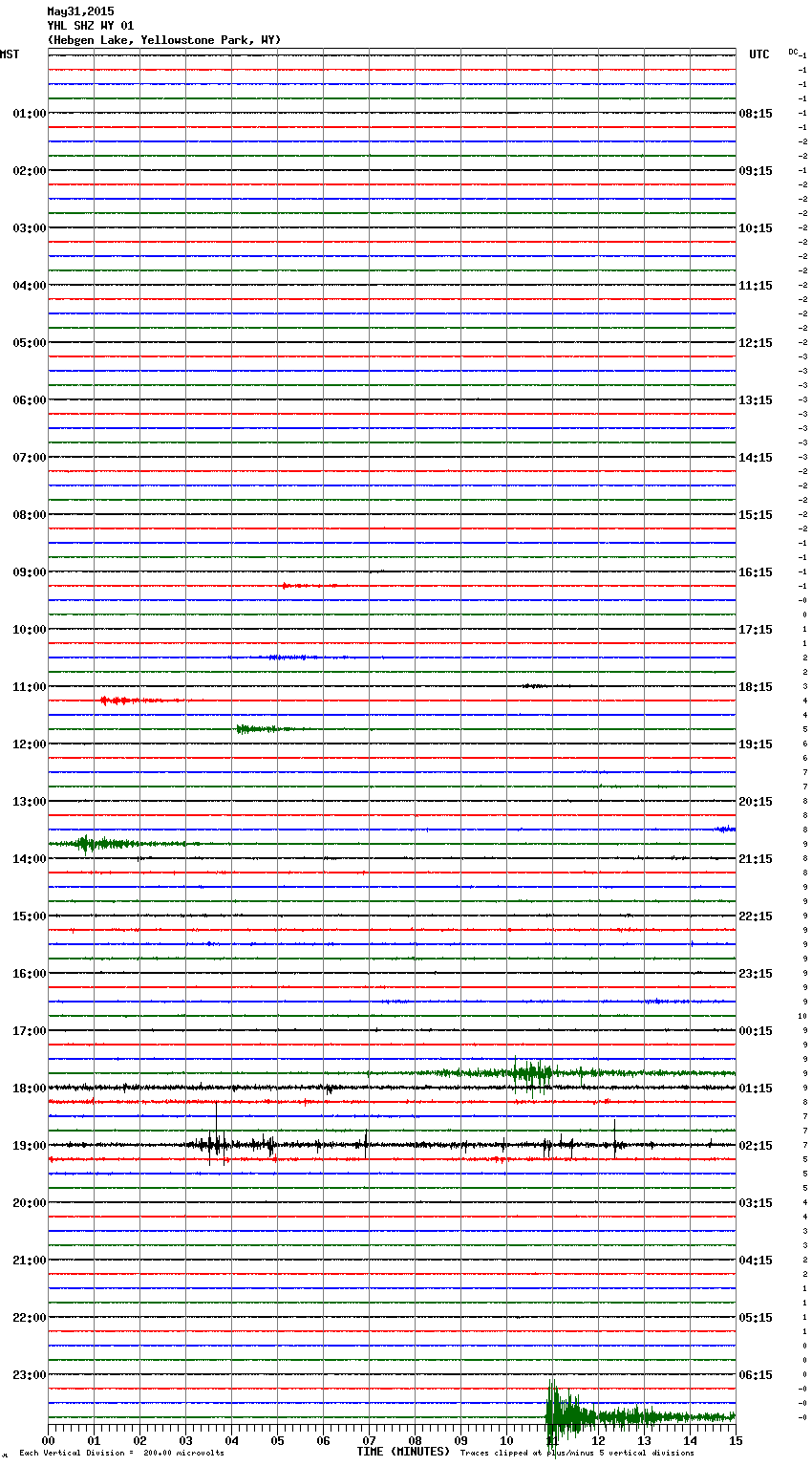Viewport: 812px width, 1466px height.
Task: Select the 18:00 MST hour label
Action: 29,1089
